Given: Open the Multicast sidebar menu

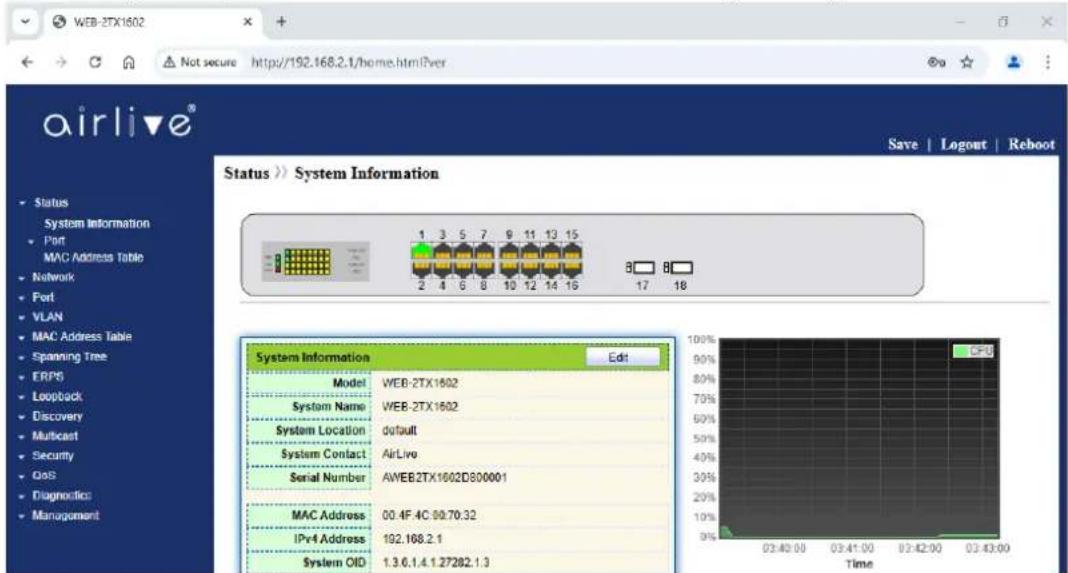Looking at the screenshot, I should [55, 435].
